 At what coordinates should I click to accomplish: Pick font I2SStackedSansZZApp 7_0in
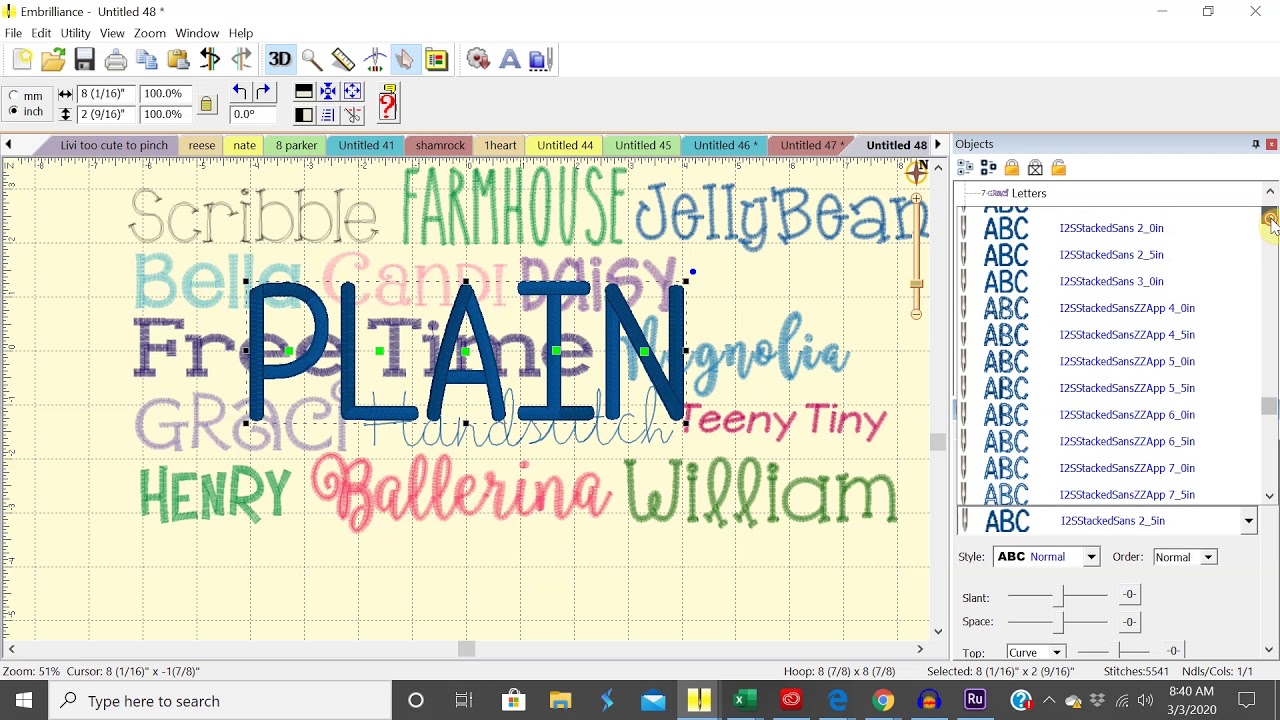(x=1127, y=468)
